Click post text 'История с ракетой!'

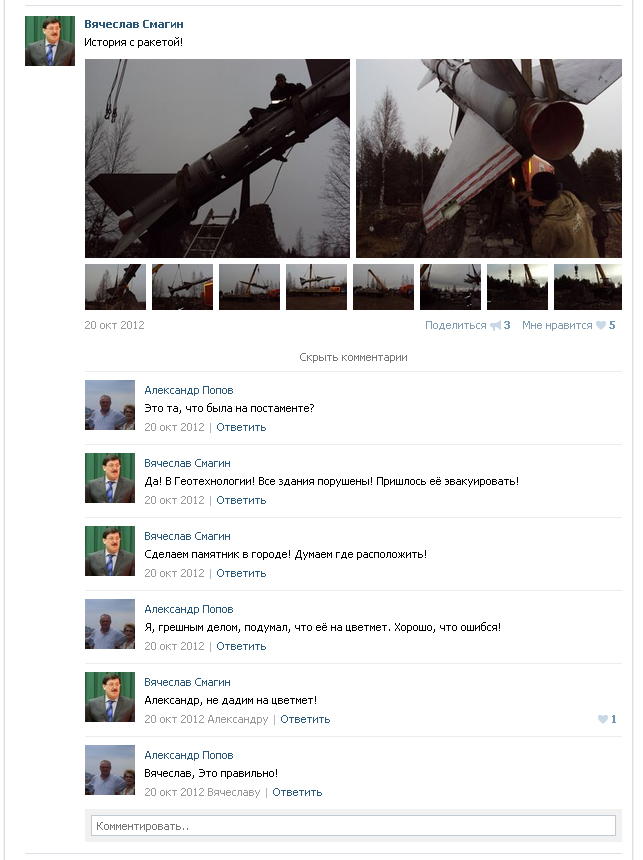pyautogui.click(x=133, y=42)
